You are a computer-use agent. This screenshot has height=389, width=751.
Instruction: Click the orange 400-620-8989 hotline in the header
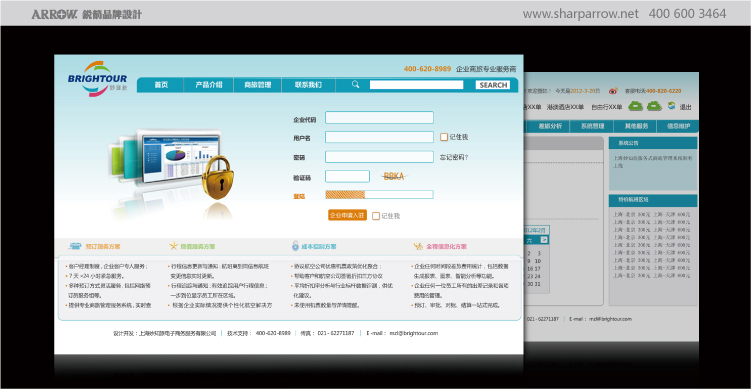[x=427, y=69]
